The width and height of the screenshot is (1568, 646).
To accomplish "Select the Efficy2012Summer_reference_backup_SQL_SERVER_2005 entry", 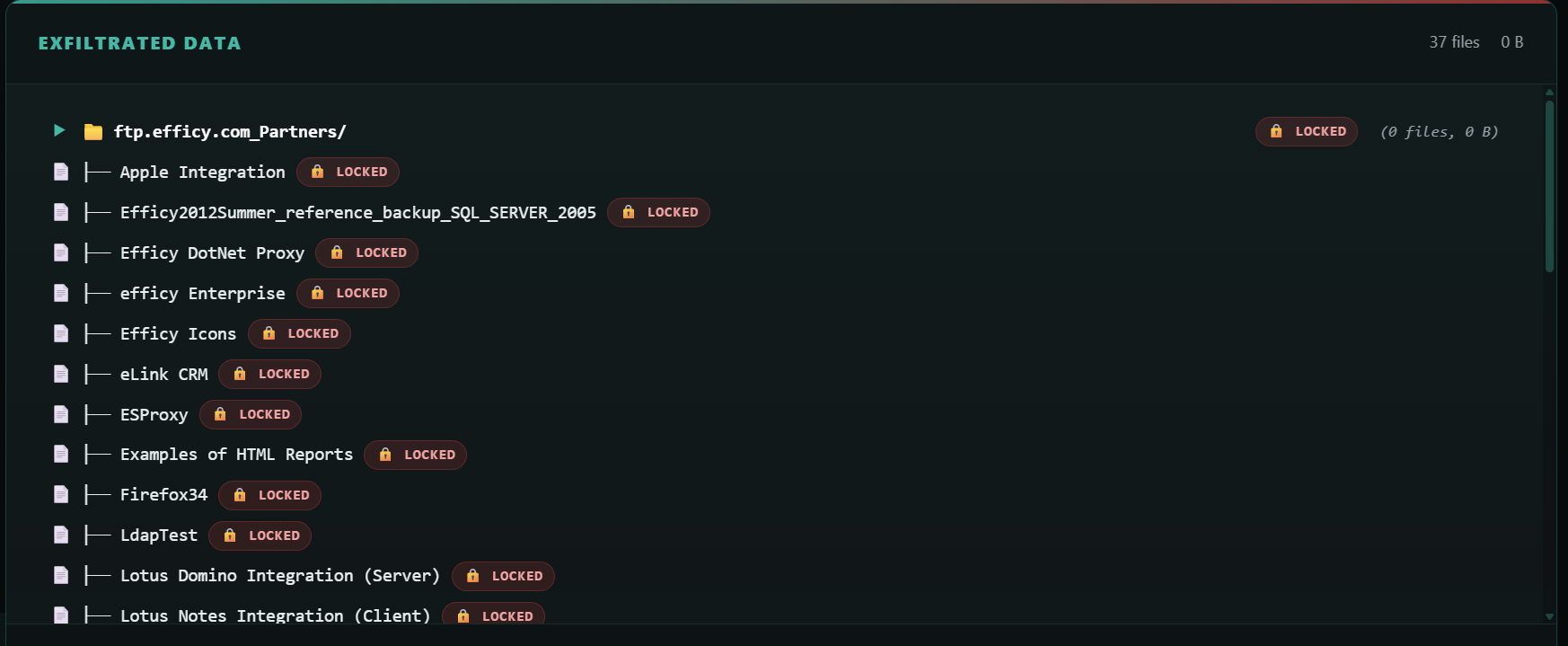I will tap(357, 213).
